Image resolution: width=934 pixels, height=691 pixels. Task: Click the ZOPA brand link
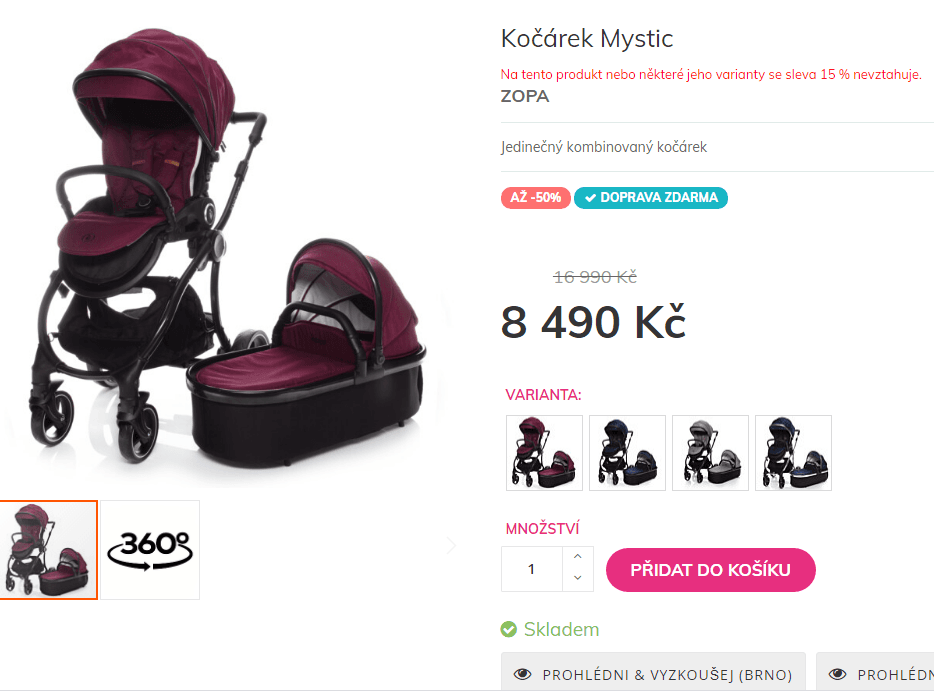[525, 96]
